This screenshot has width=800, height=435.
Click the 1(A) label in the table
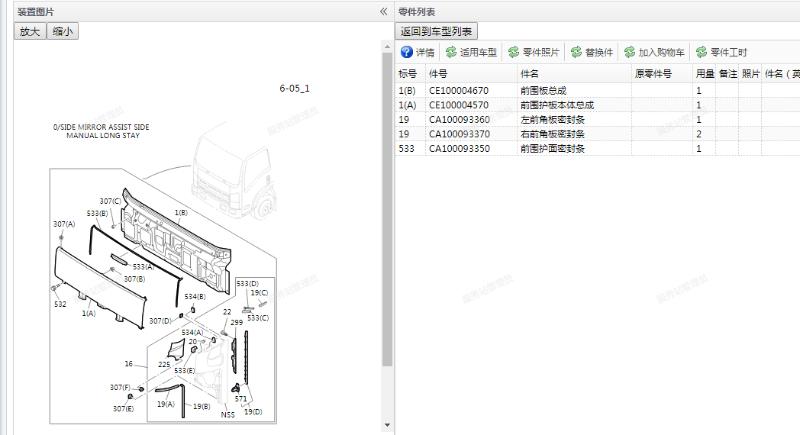click(x=407, y=105)
